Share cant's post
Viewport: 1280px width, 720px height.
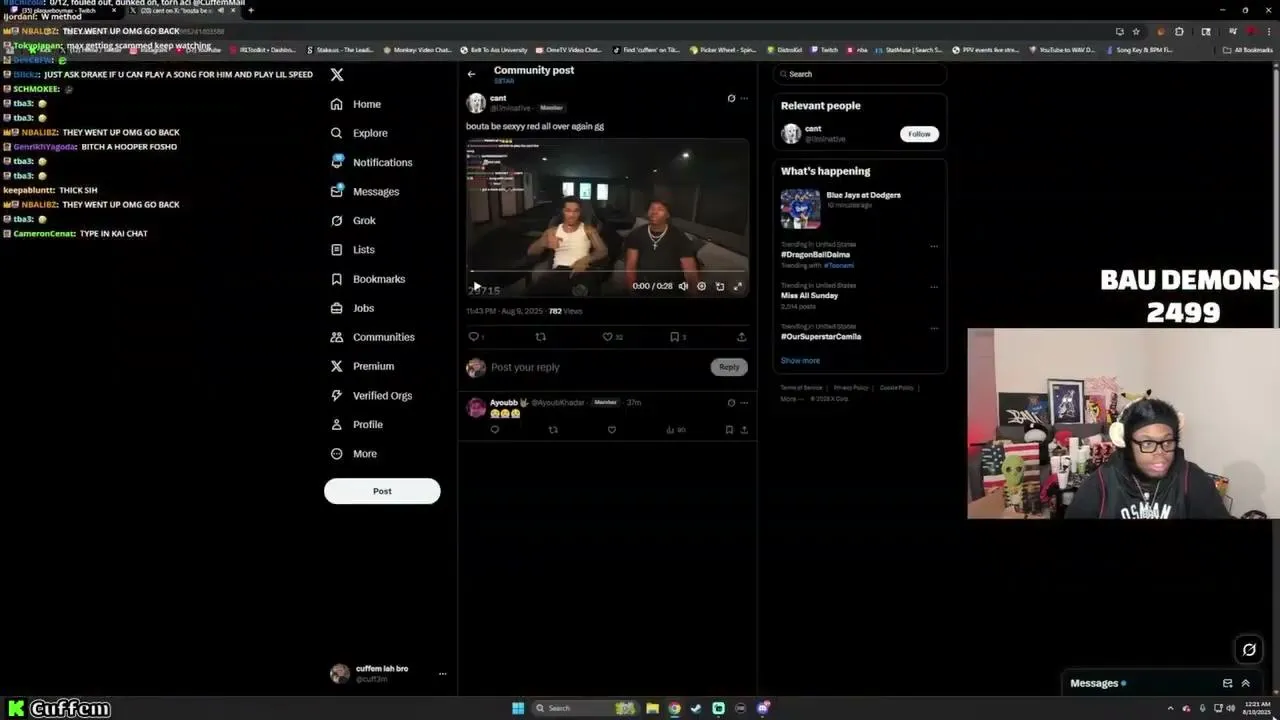click(x=741, y=337)
